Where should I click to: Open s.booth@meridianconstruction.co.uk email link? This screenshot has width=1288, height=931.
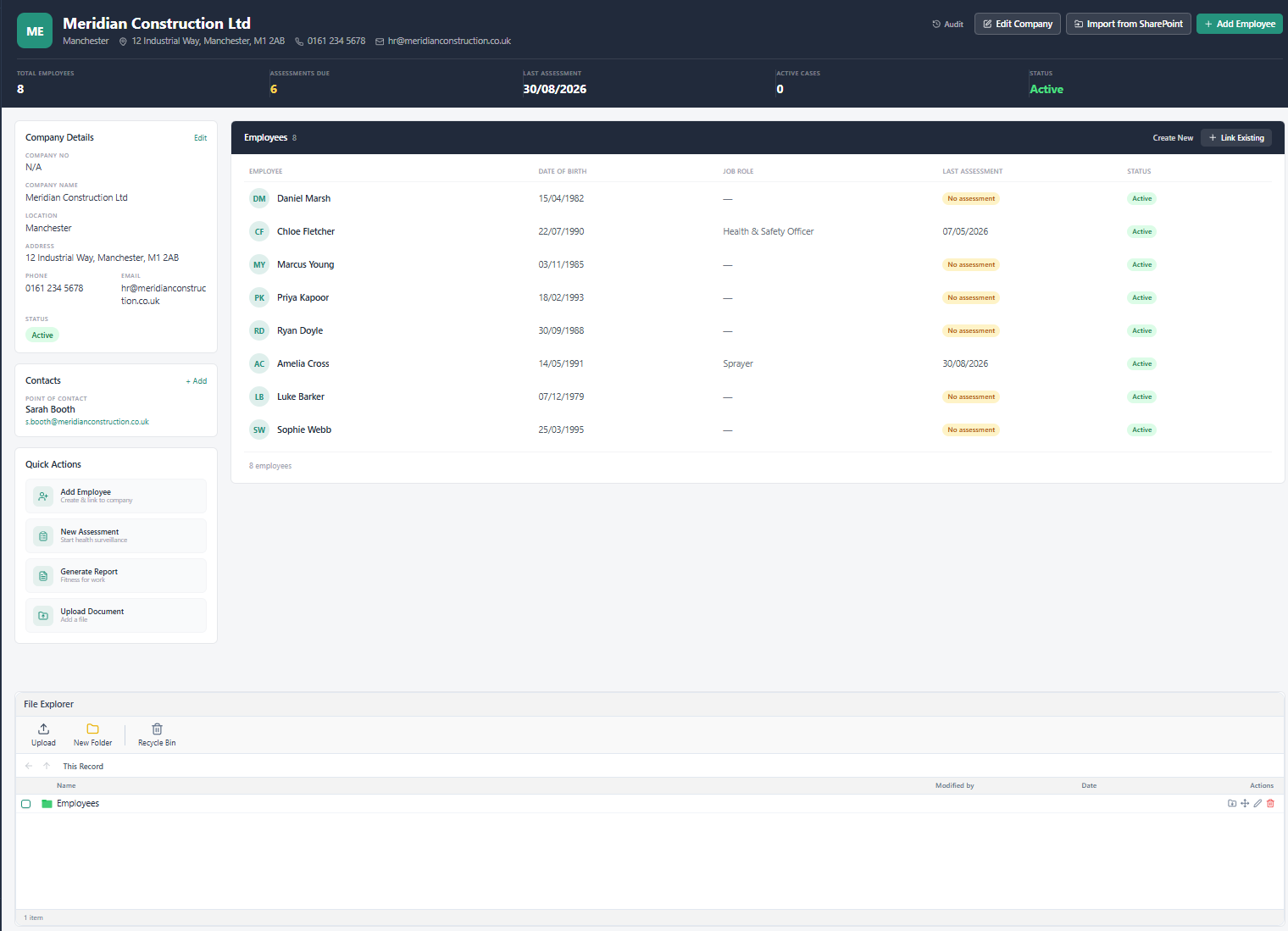[87, 422]
